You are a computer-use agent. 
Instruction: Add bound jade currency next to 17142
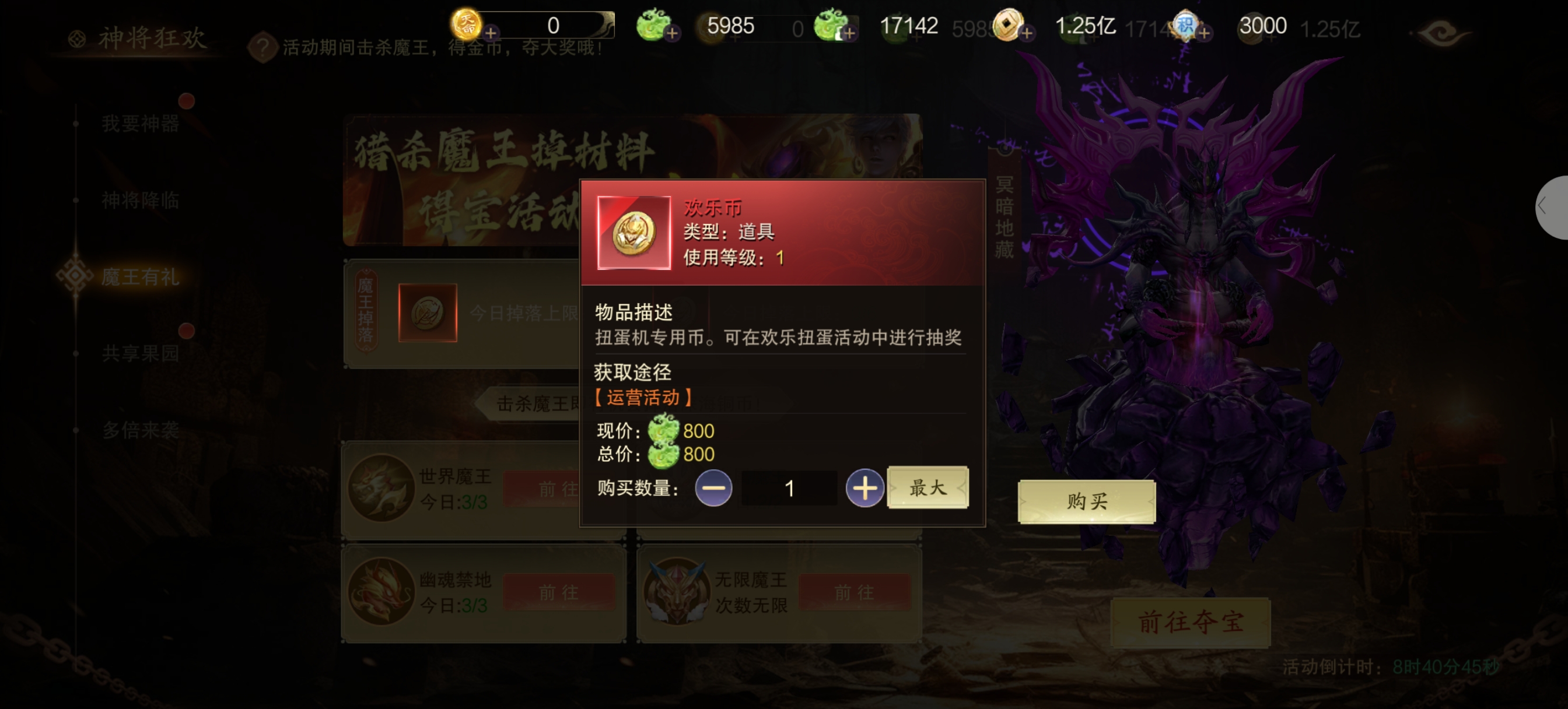pos(849,33)
